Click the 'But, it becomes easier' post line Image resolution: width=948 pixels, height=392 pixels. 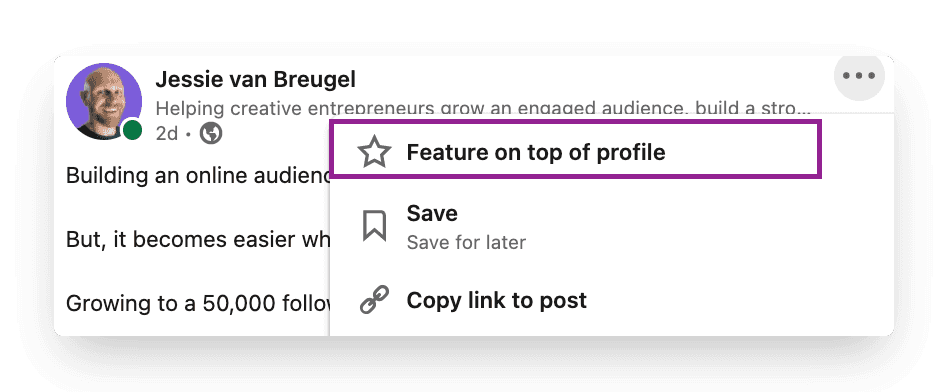(198, 240)
